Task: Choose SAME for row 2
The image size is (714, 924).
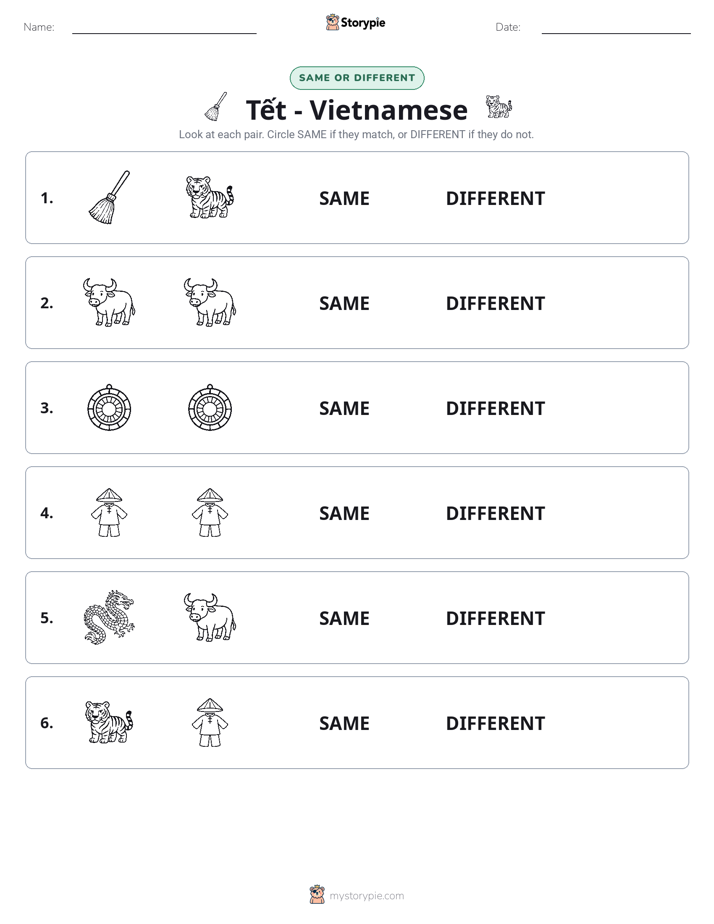Action: pos(344,303)
